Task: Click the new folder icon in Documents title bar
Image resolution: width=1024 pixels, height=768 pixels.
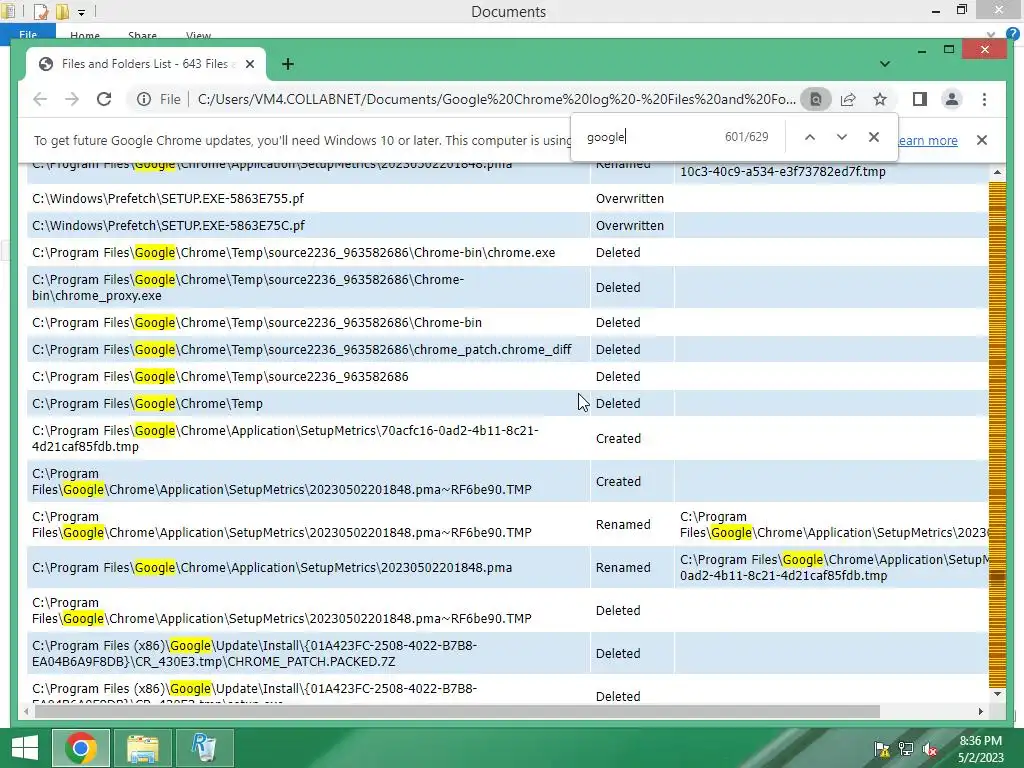Action: click(63, 11)
